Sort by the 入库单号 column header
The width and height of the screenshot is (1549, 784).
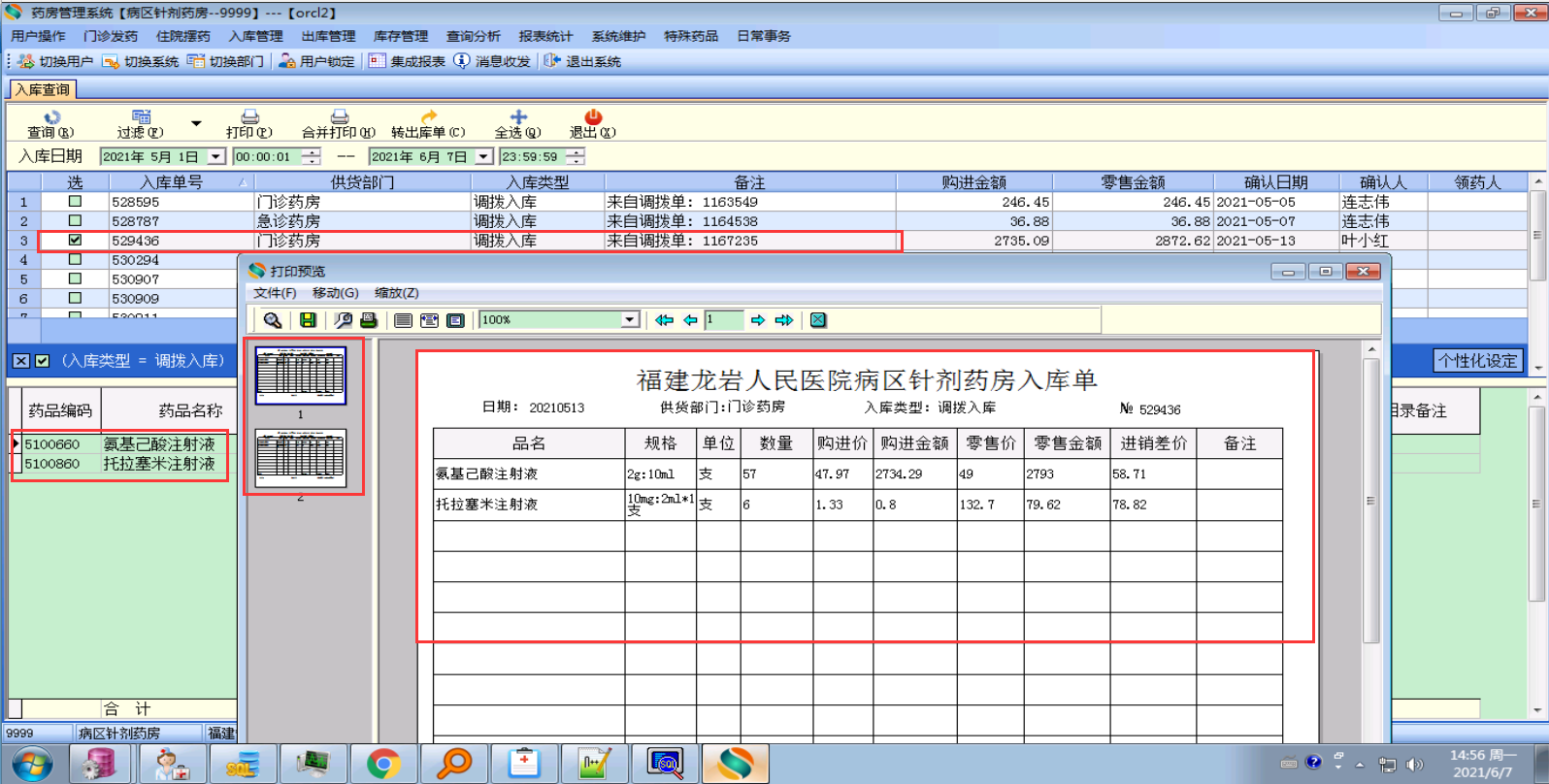click(x=181, y=182)
